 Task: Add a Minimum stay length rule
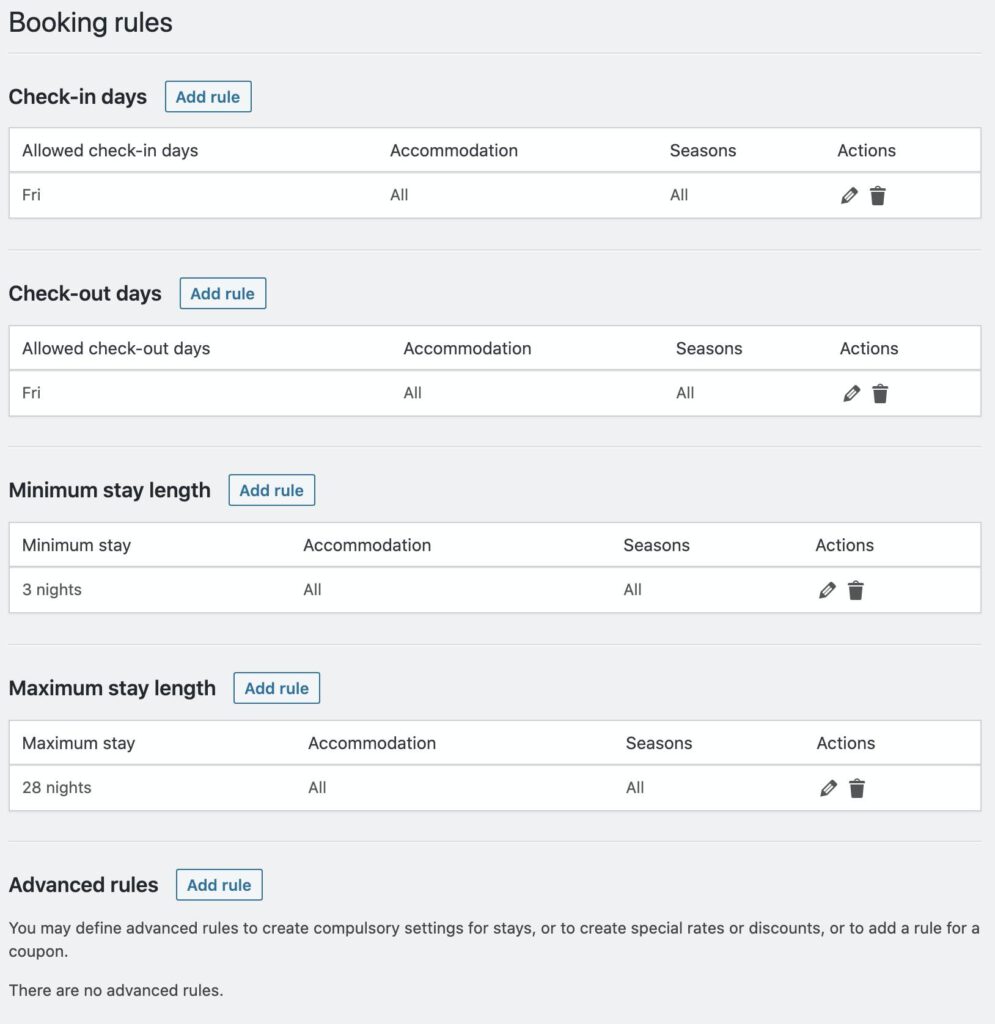pos(272,490)
